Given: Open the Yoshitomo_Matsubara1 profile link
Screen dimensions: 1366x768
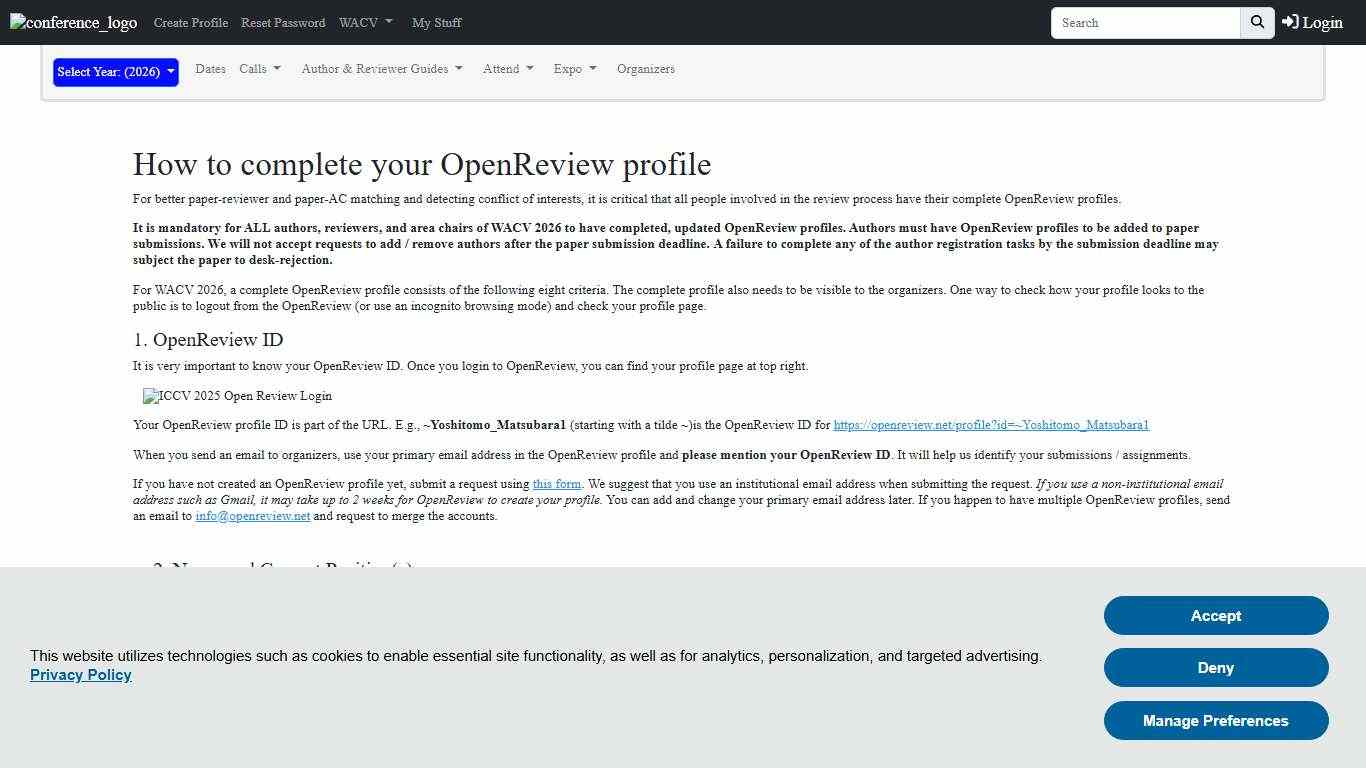Looking at the screenshot, I should (x=990, y=424).
